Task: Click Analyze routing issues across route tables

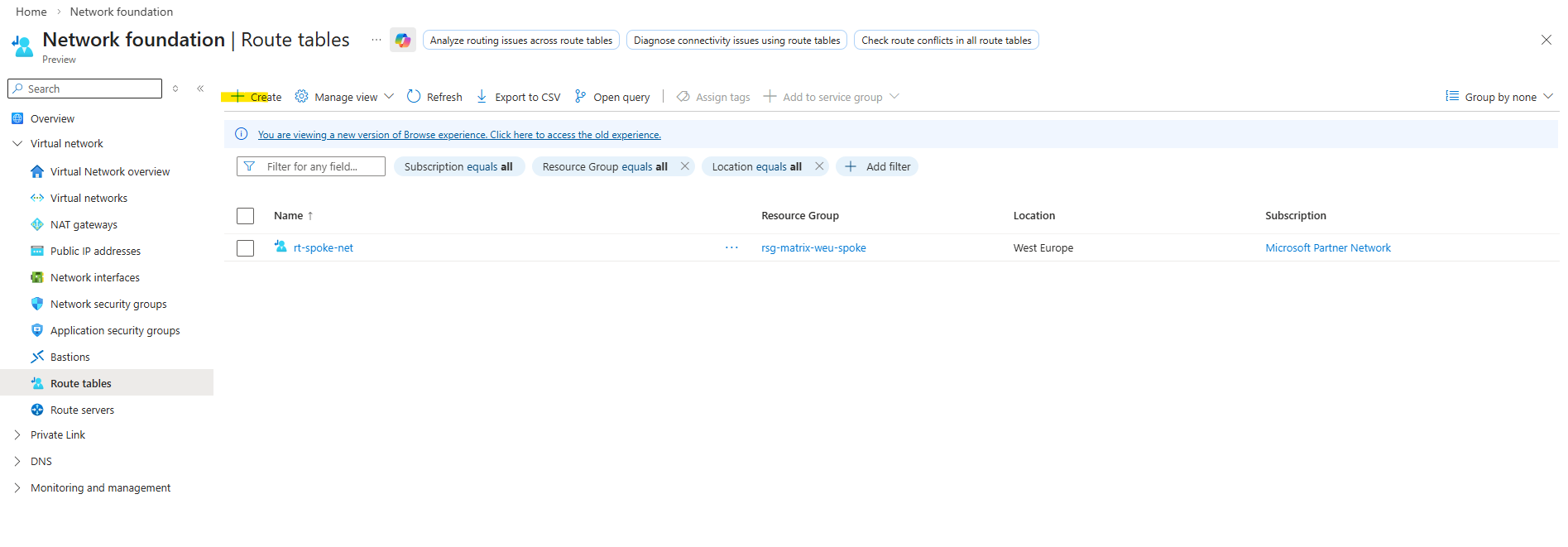Action: tap(520, 40)
